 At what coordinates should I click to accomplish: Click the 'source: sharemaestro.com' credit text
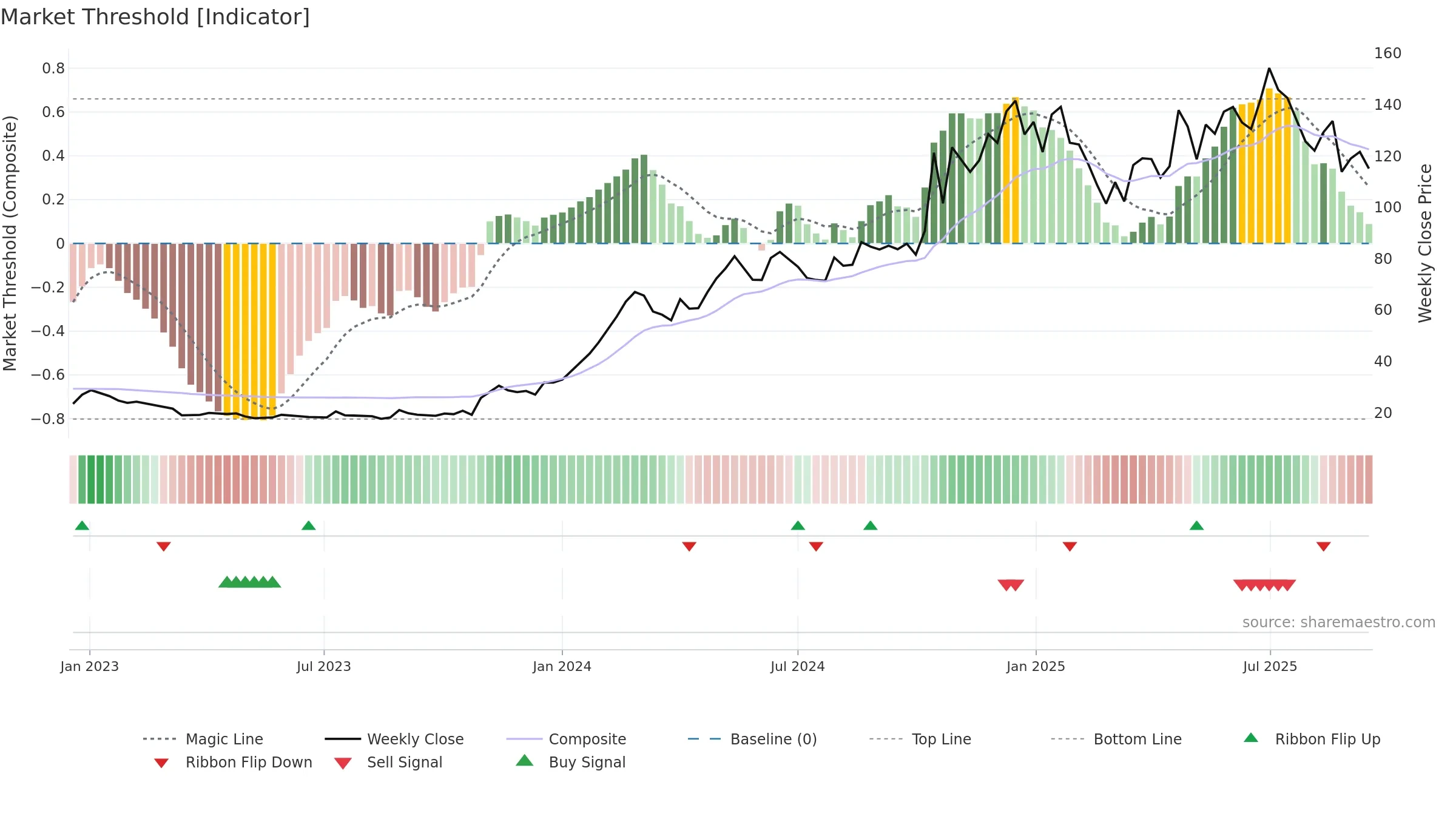tap(1338, 622)
